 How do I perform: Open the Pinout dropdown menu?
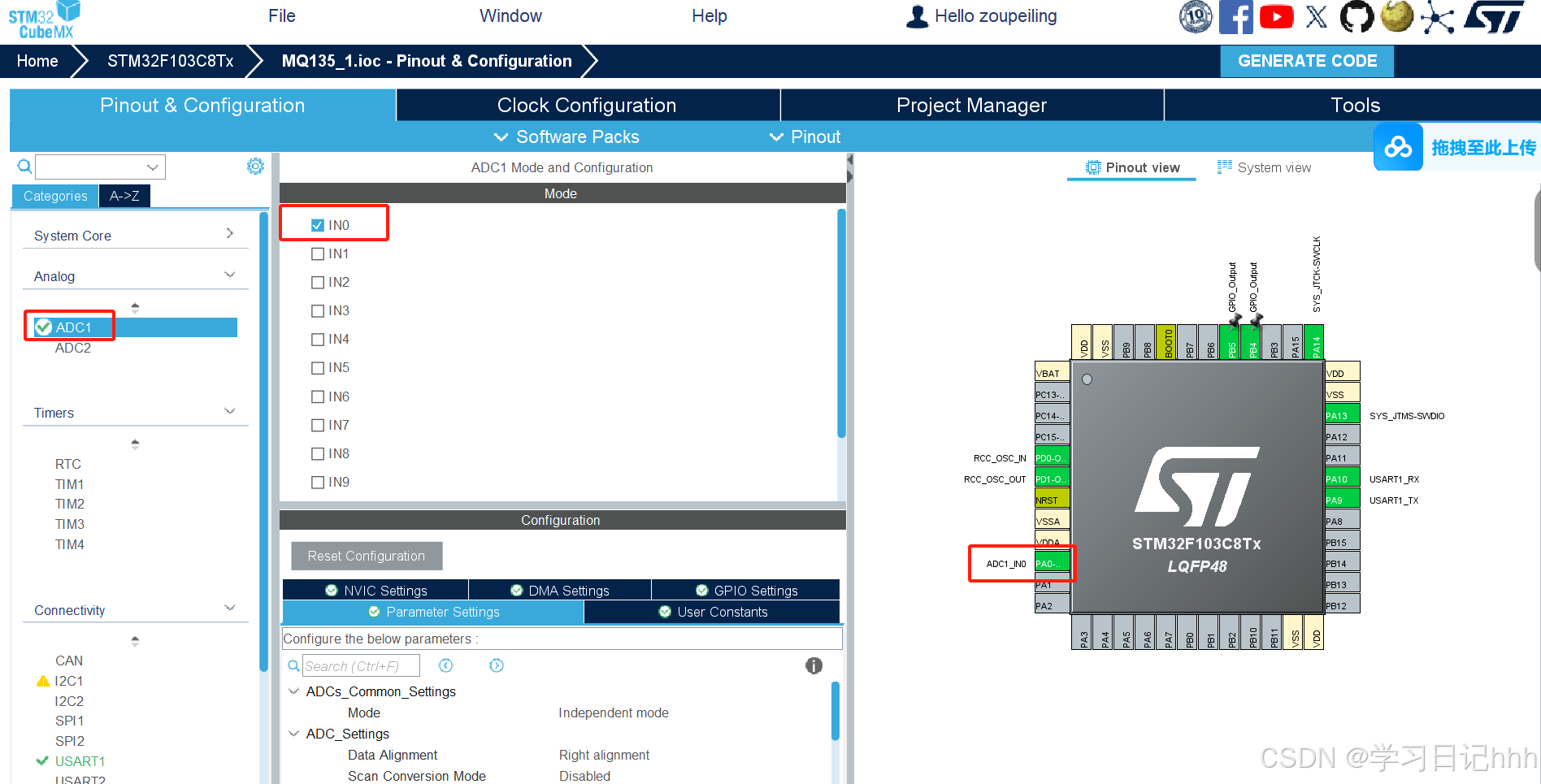tap(805, 136)
